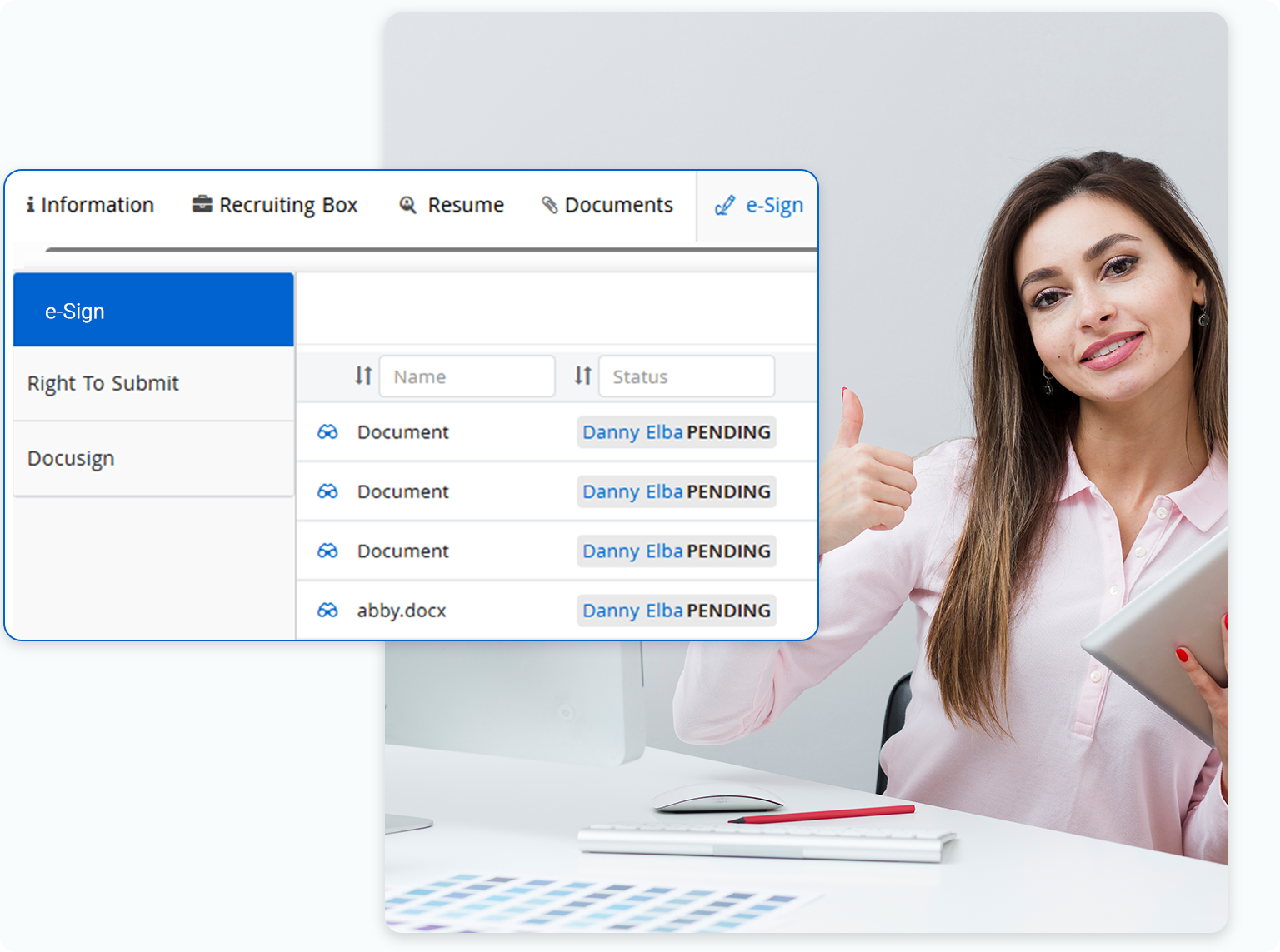The image size is (1280, 952).
Task: Click the second row's 'Document' name
Action: click(403, 491)
